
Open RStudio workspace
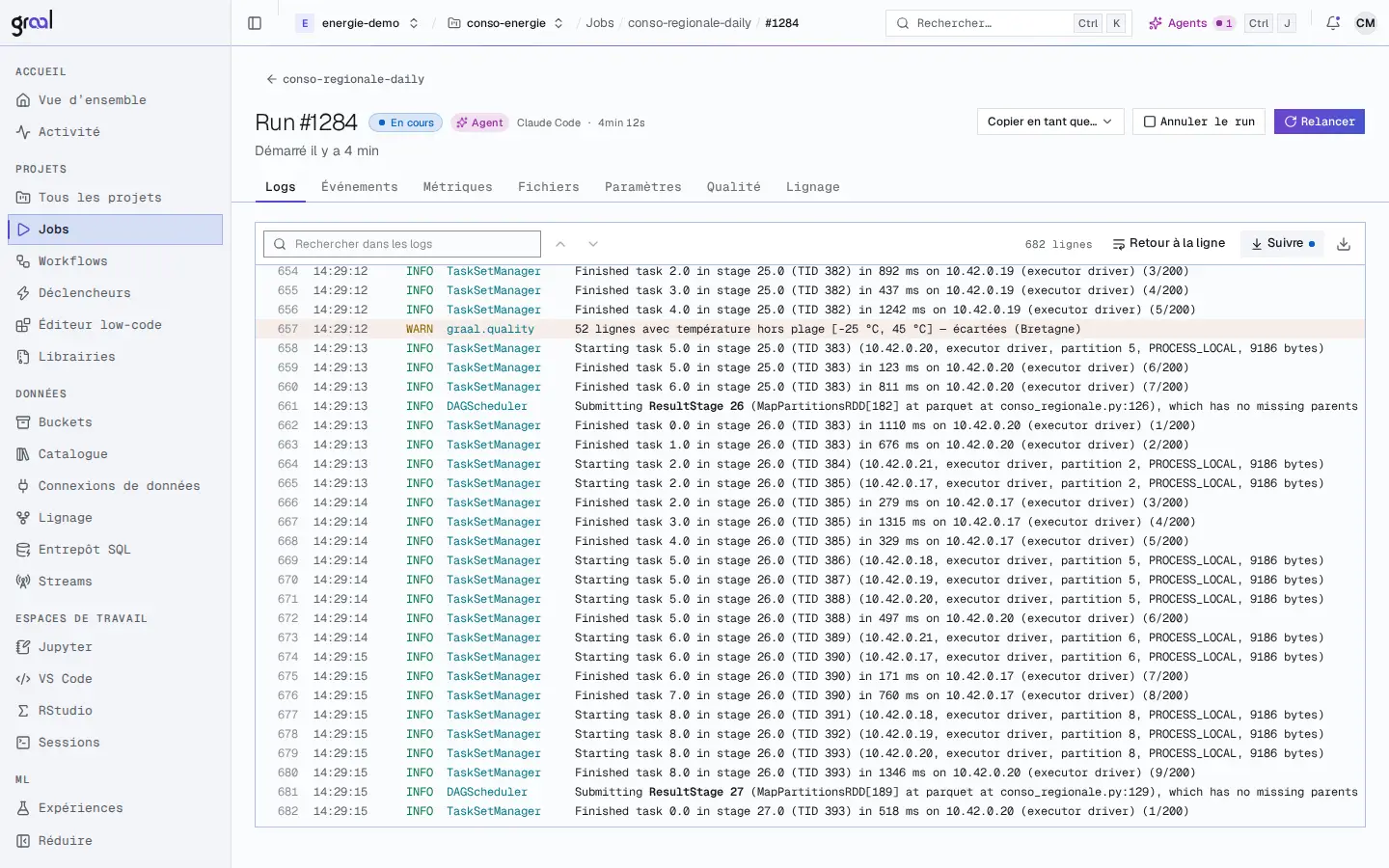point(115,711)
